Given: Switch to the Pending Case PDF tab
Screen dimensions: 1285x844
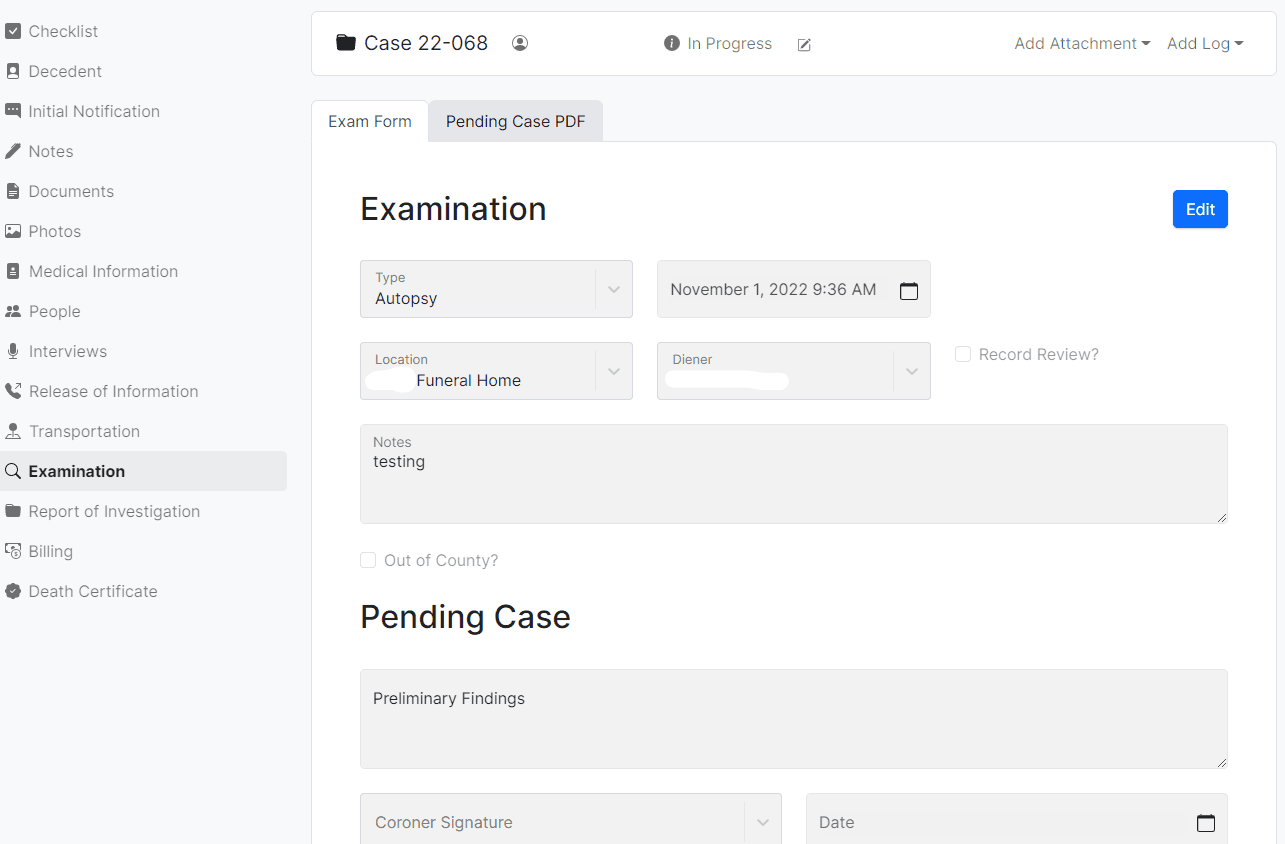Looking at the screenshot, I should click(x=515, y=121).
